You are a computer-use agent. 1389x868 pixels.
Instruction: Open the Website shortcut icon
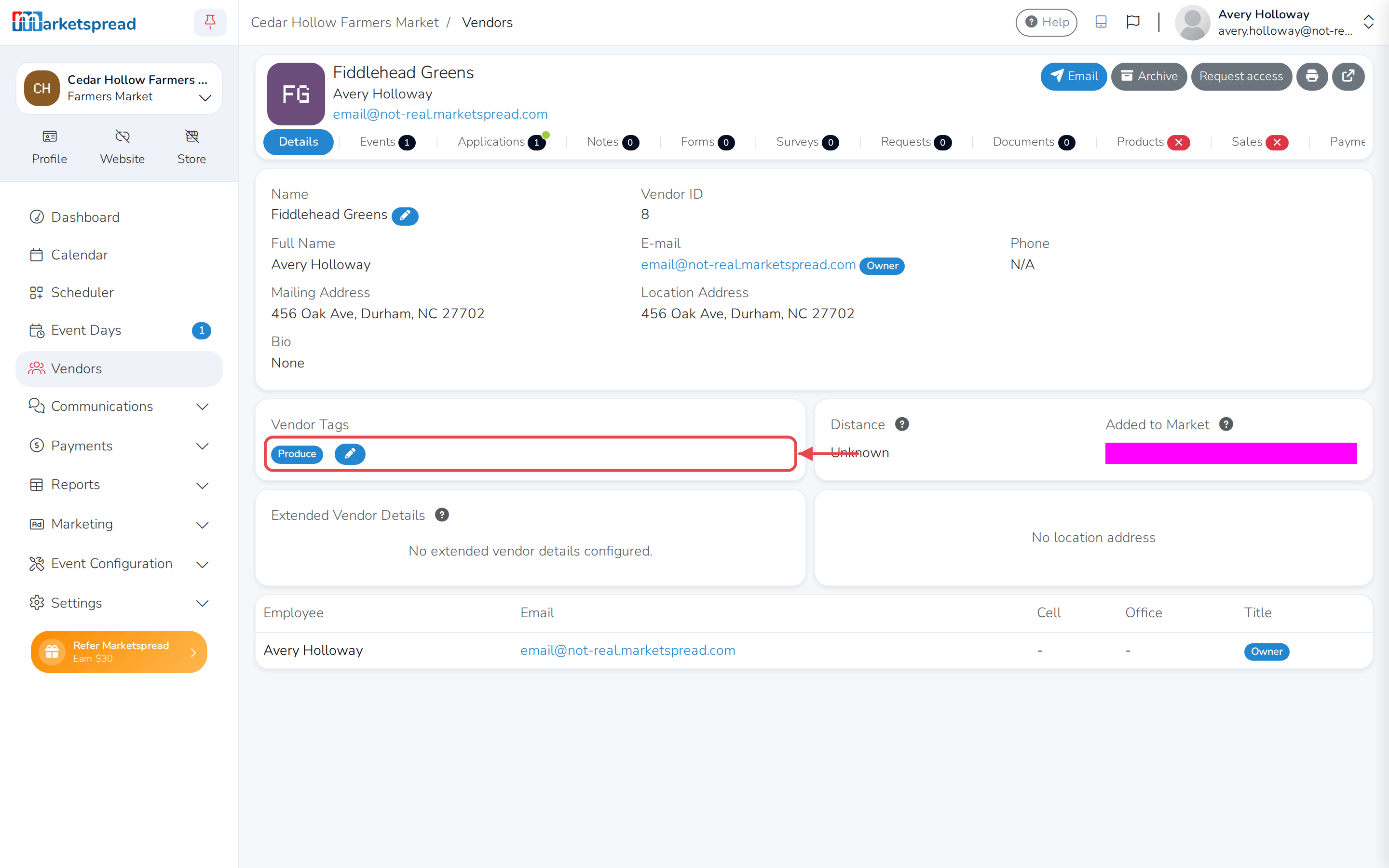(x=122, y=136)
